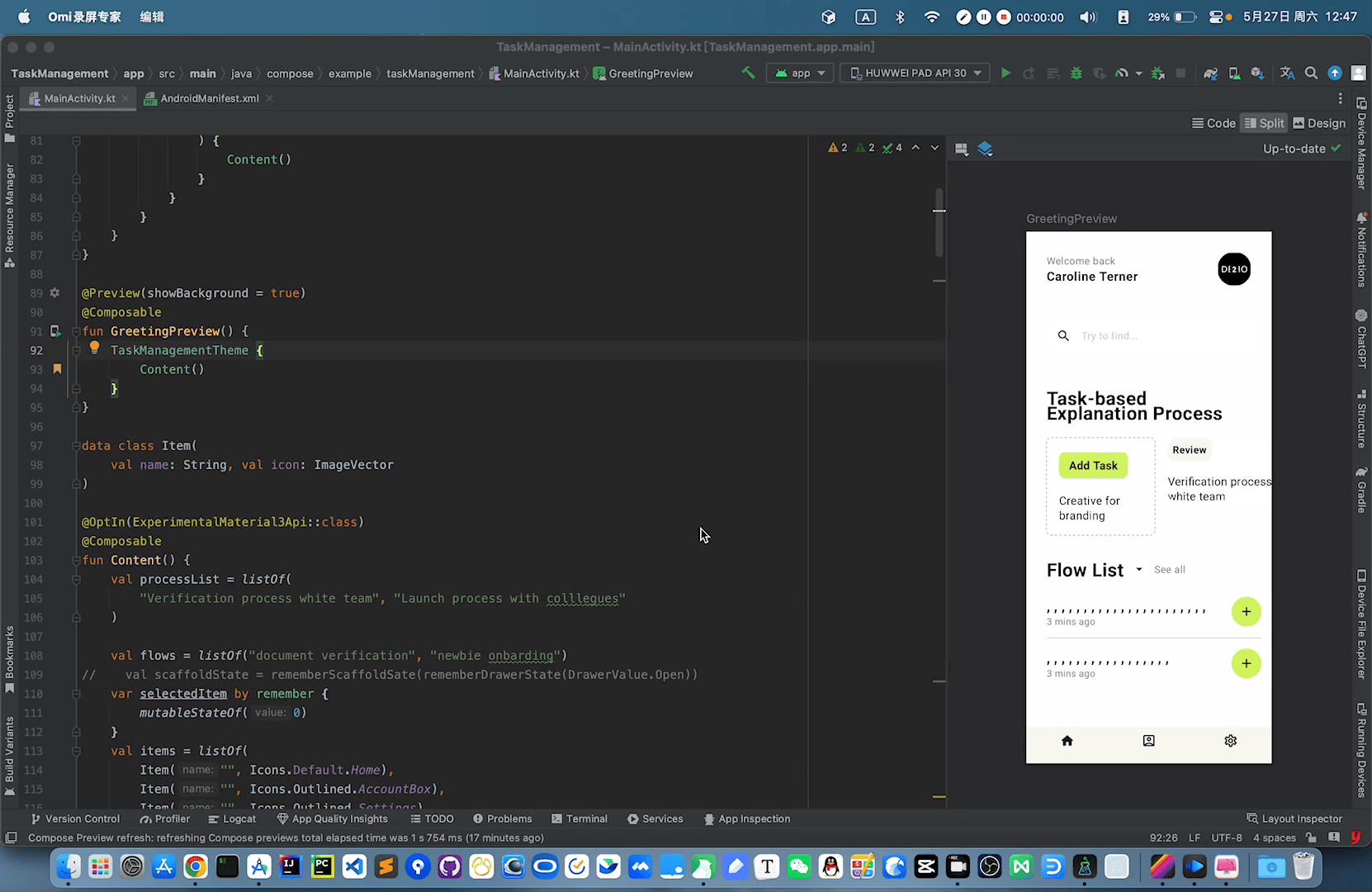The image size is (1372, 892).
Task: Start debugging with the green bug icon
Action: click(1076, 73)
